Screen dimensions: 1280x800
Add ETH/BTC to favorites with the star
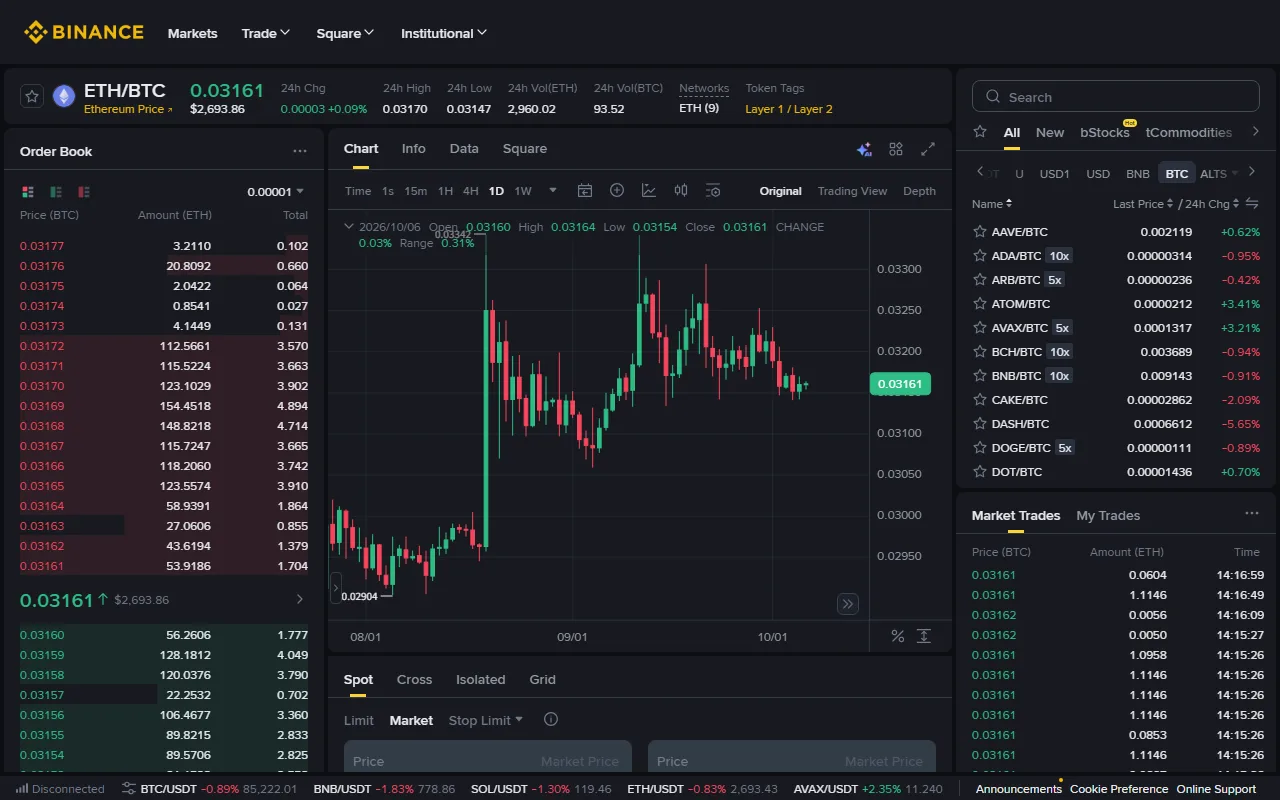tap(32, 96)
